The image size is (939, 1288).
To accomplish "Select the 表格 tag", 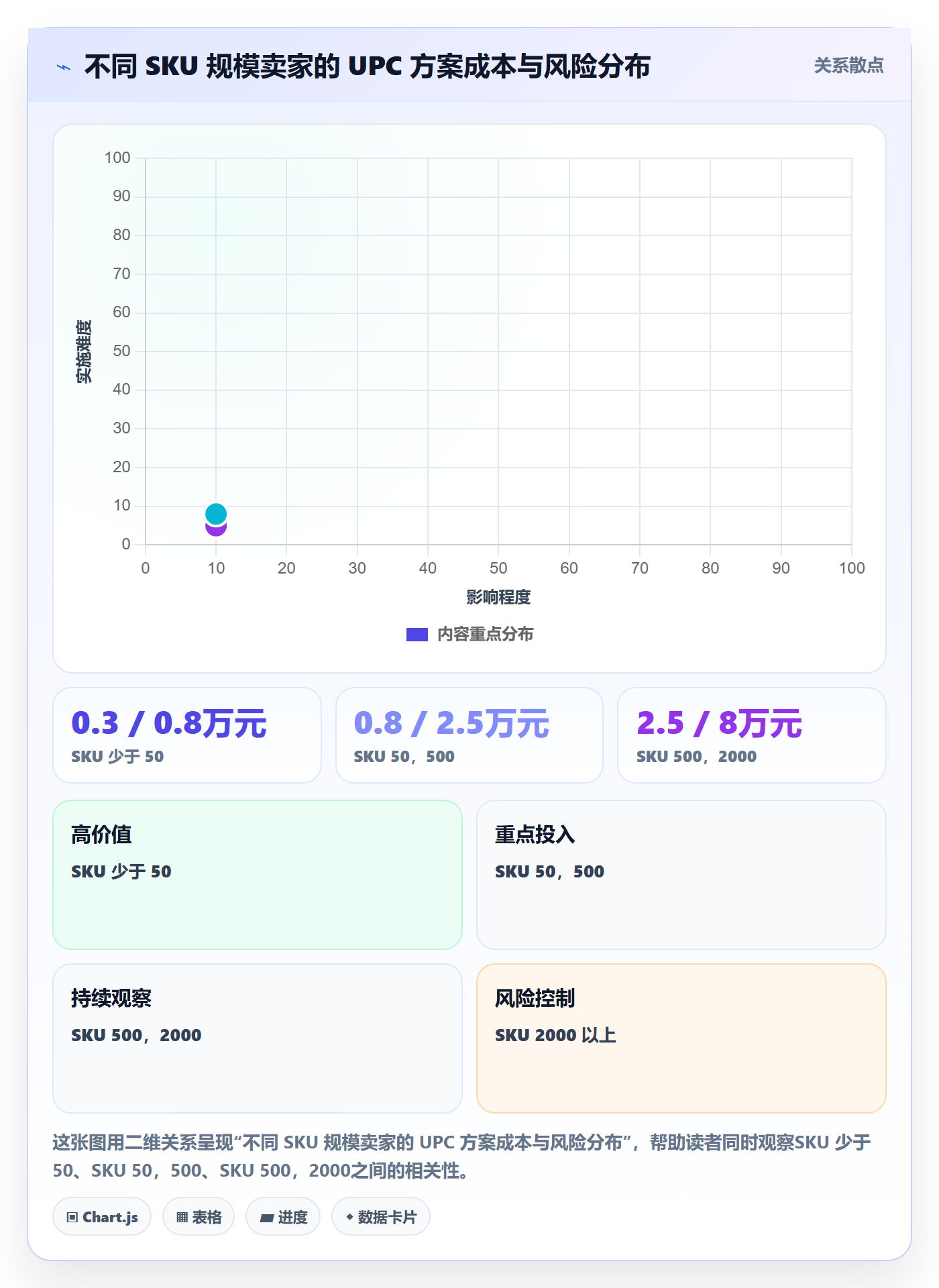I will point(199,1217).
